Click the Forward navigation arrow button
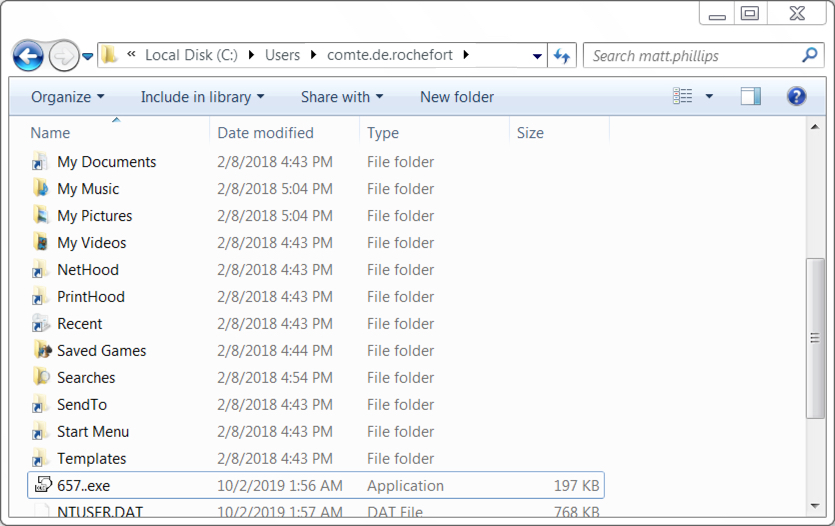Image resolution: width=835 pixels, height=526 pixels. [63, 55]
